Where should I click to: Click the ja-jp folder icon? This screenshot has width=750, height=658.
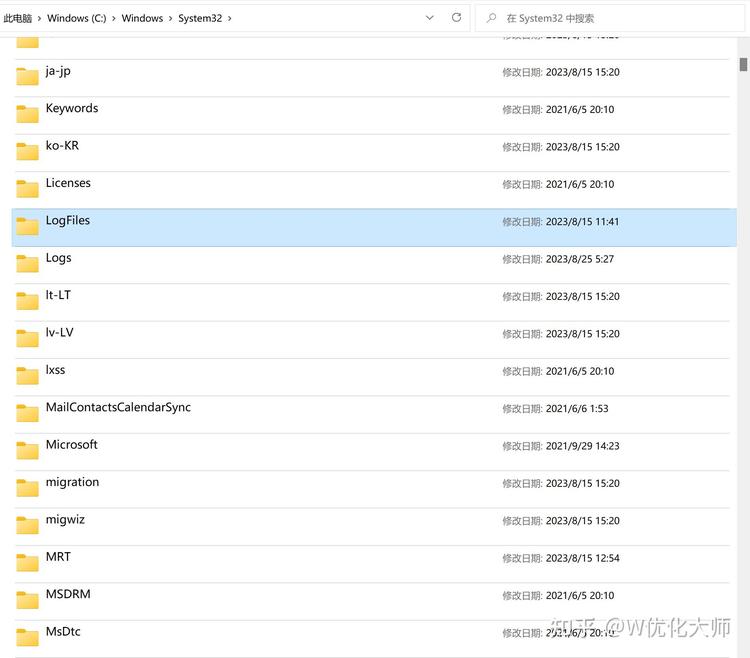(27, 76)
